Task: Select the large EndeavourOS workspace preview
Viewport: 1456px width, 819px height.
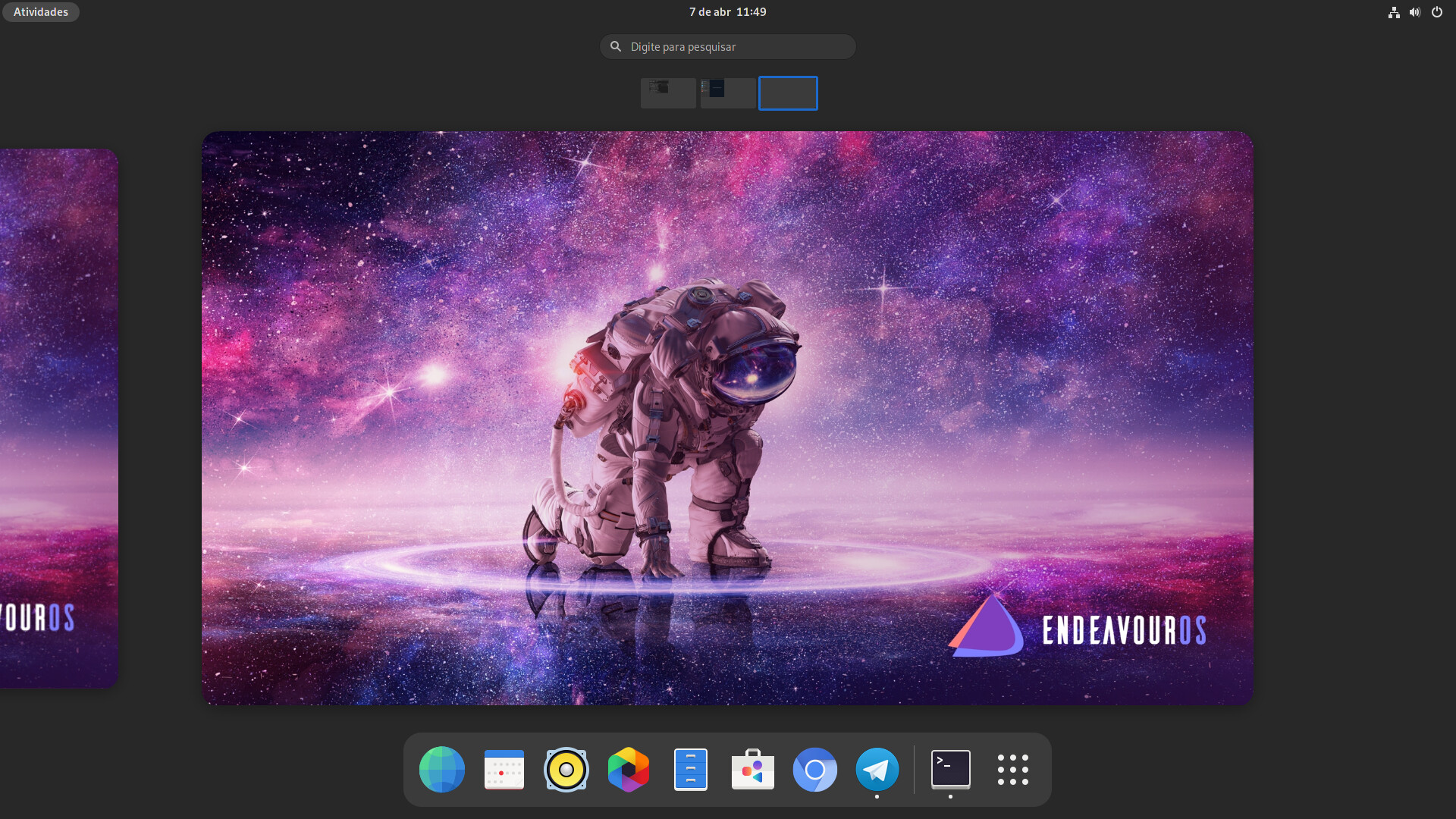Action: point(727,418)
